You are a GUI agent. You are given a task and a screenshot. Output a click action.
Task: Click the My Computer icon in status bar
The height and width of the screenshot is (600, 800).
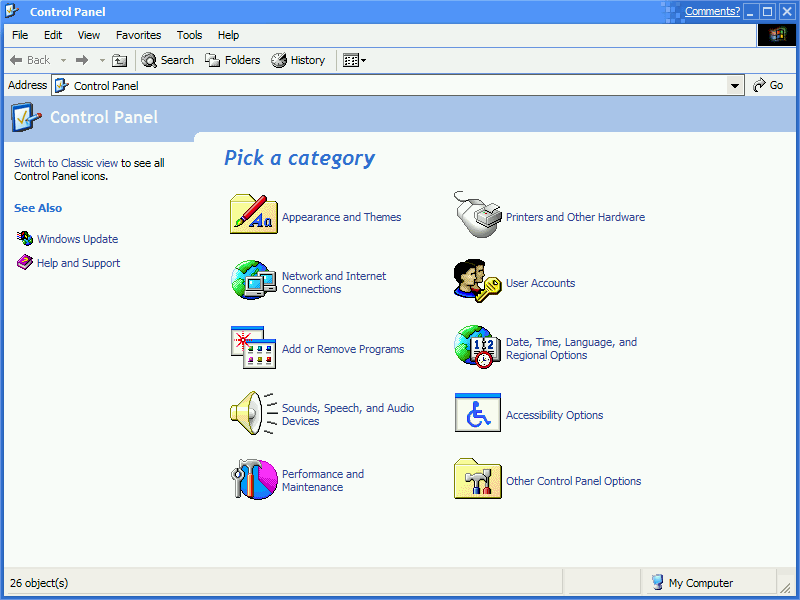[658, 582]
